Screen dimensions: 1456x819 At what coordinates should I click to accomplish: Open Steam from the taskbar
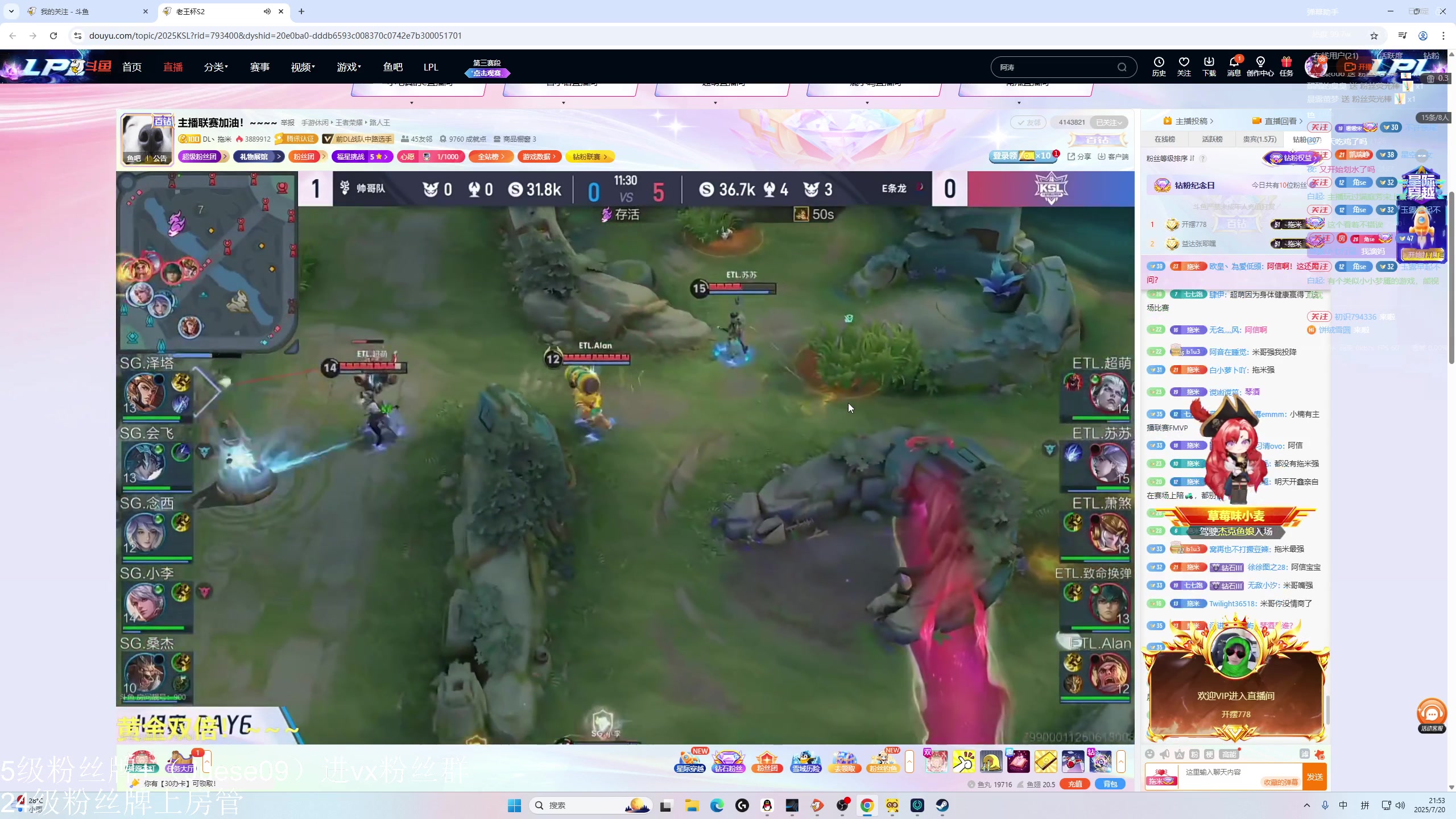pos(942,805)
